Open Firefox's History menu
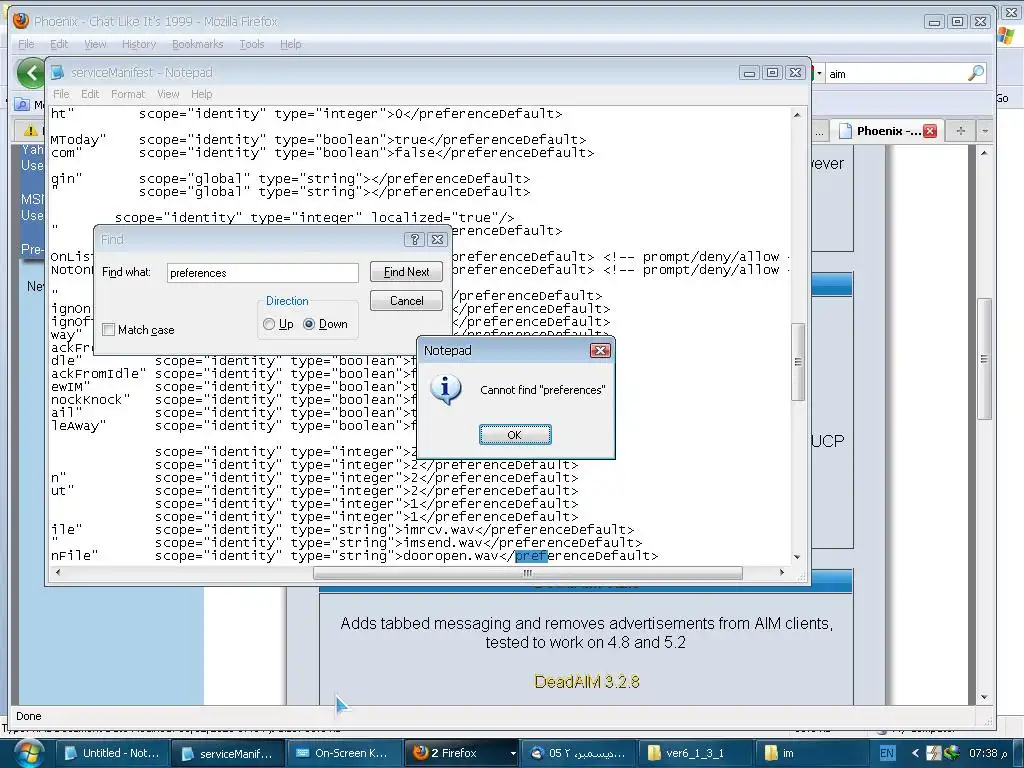 pos(139,44)
